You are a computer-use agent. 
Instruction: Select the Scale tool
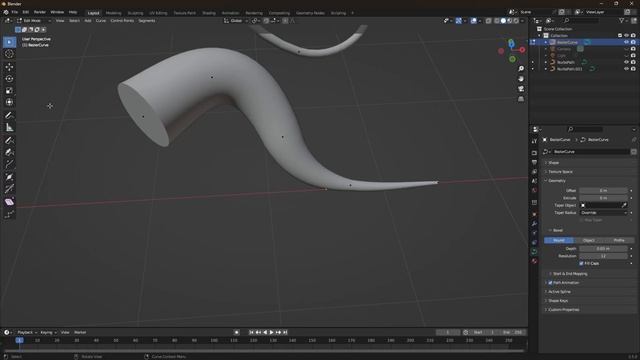coord(9,91)
